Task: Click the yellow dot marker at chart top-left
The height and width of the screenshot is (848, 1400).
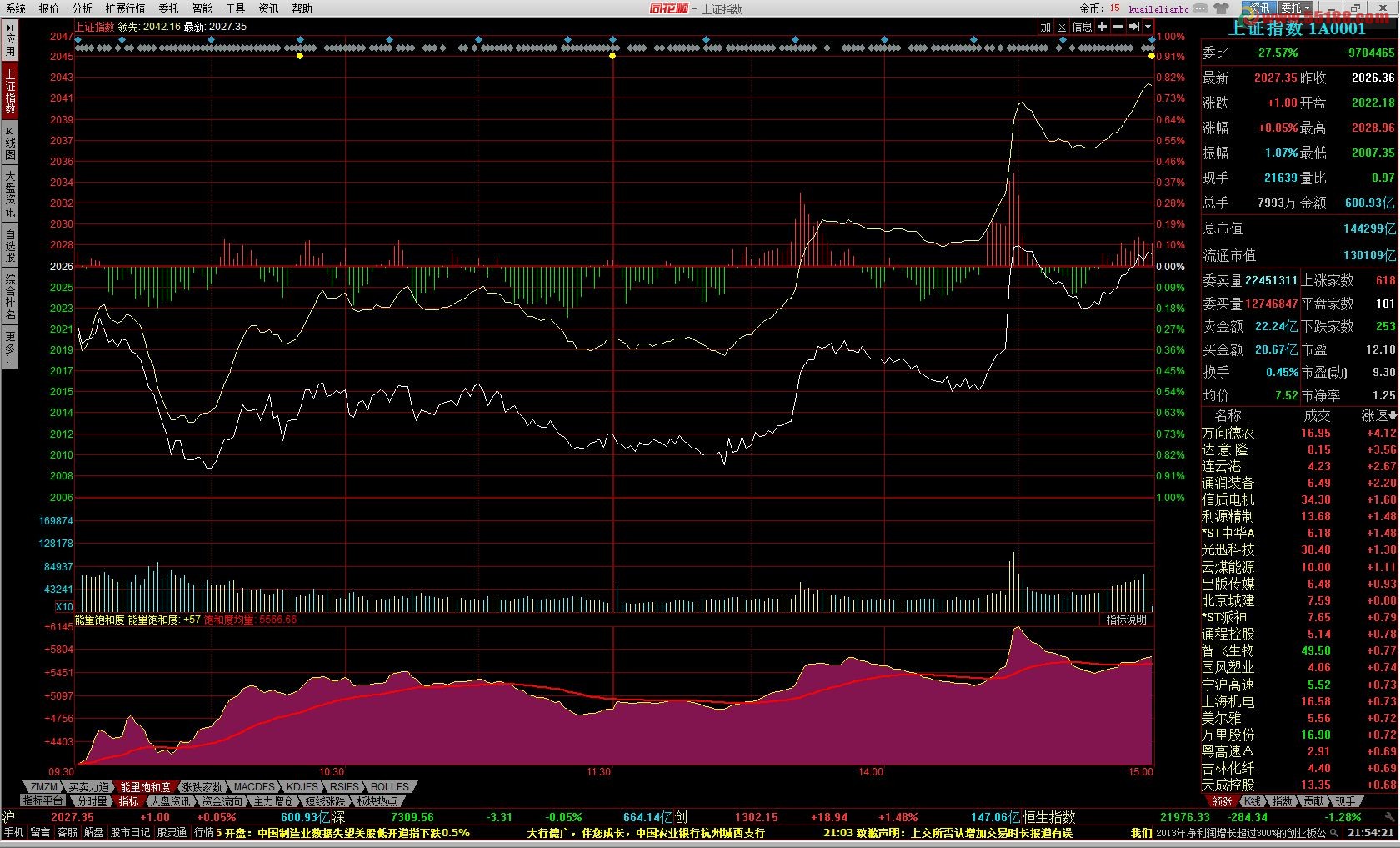Action: point(300,56)
